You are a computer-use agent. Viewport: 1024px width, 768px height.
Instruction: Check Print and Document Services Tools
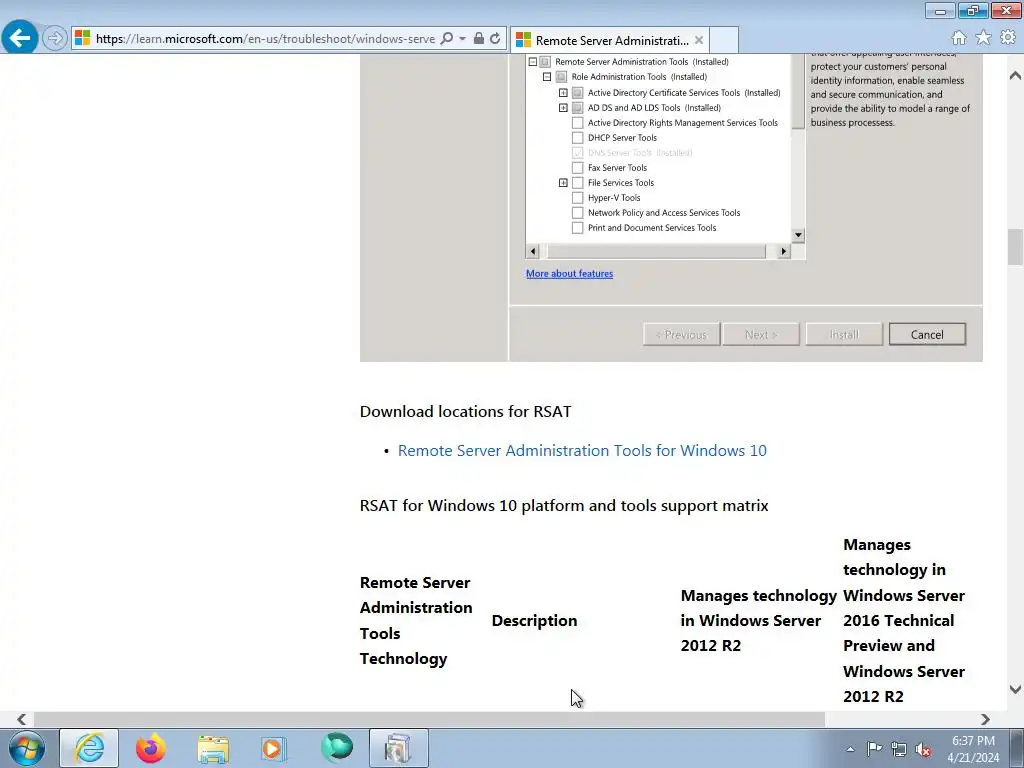tap(577, 228)
